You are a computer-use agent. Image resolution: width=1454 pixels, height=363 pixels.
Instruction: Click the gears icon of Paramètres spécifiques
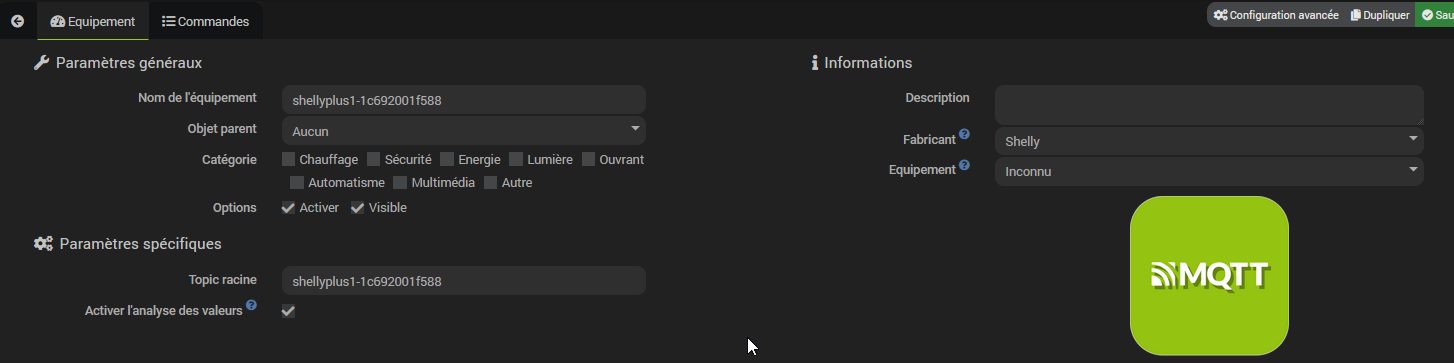coord(43,243)
